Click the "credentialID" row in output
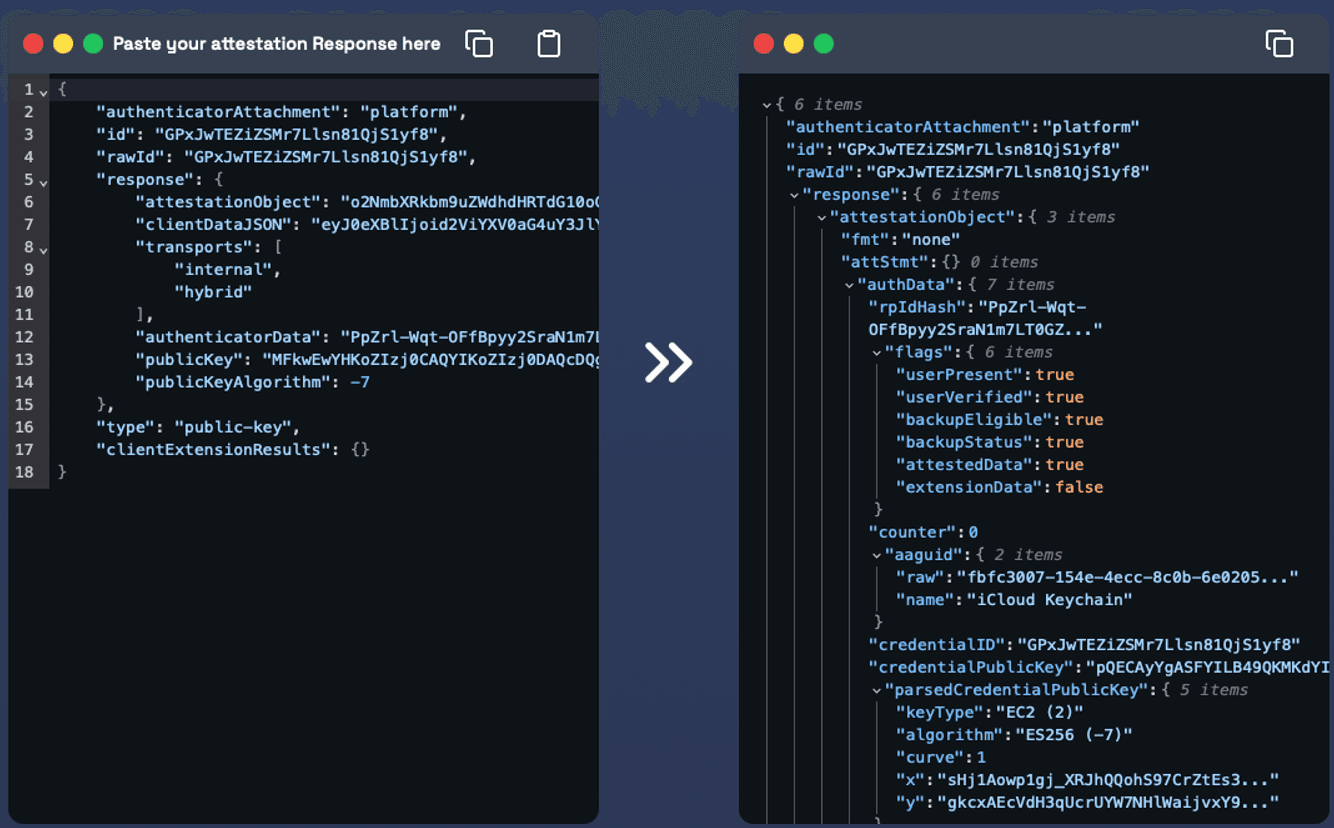Viewport: 1334px width, 828px height. point(1084,645)
